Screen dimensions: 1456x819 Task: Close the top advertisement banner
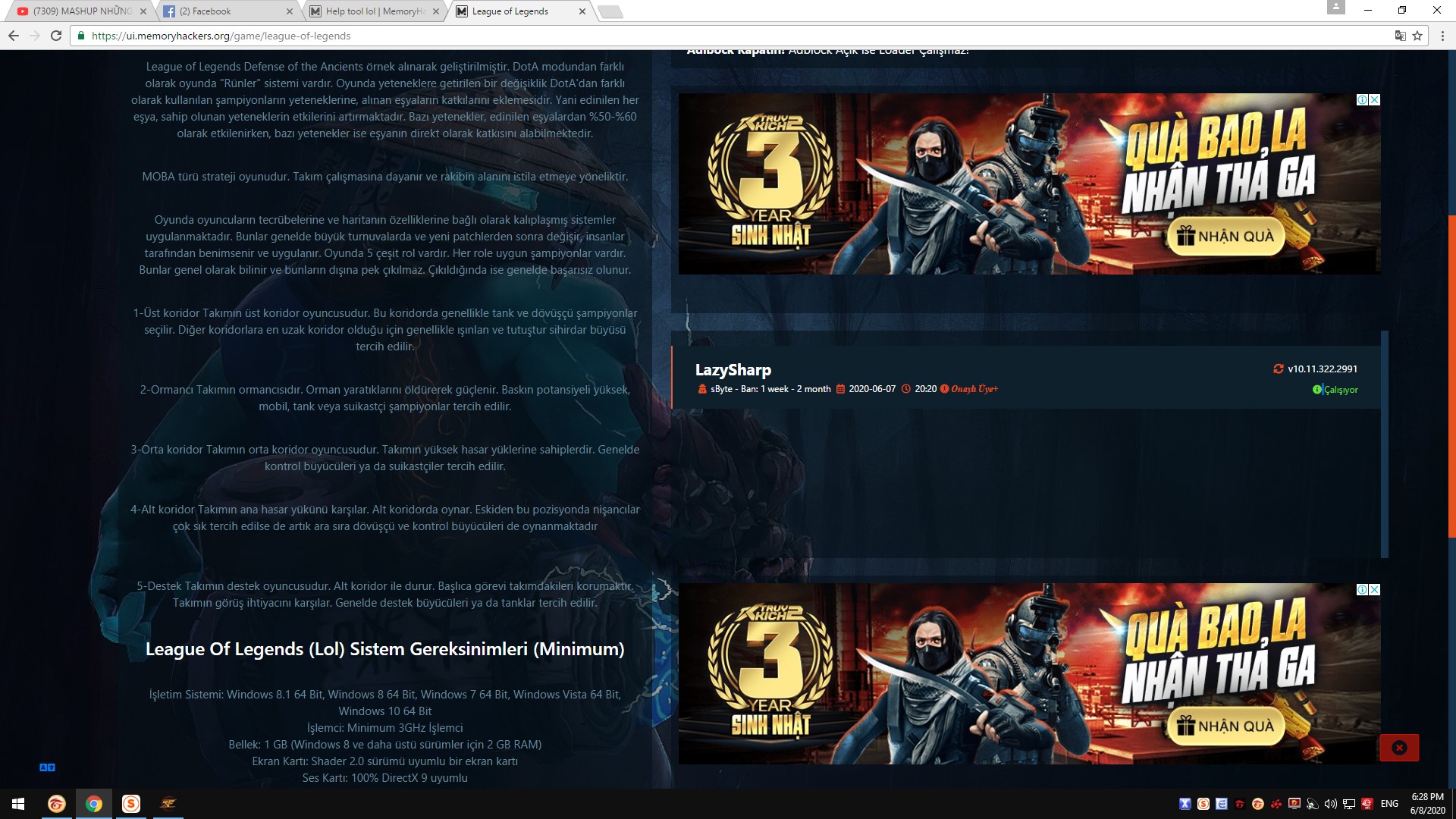tap(1375, 100)
